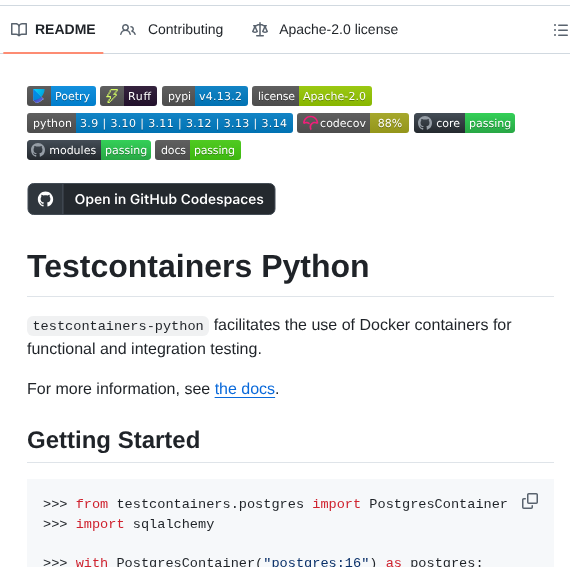Screen dimensions: 570x567
Task: Open in GitHub Codespaces button
Action: tap(151, 199)
